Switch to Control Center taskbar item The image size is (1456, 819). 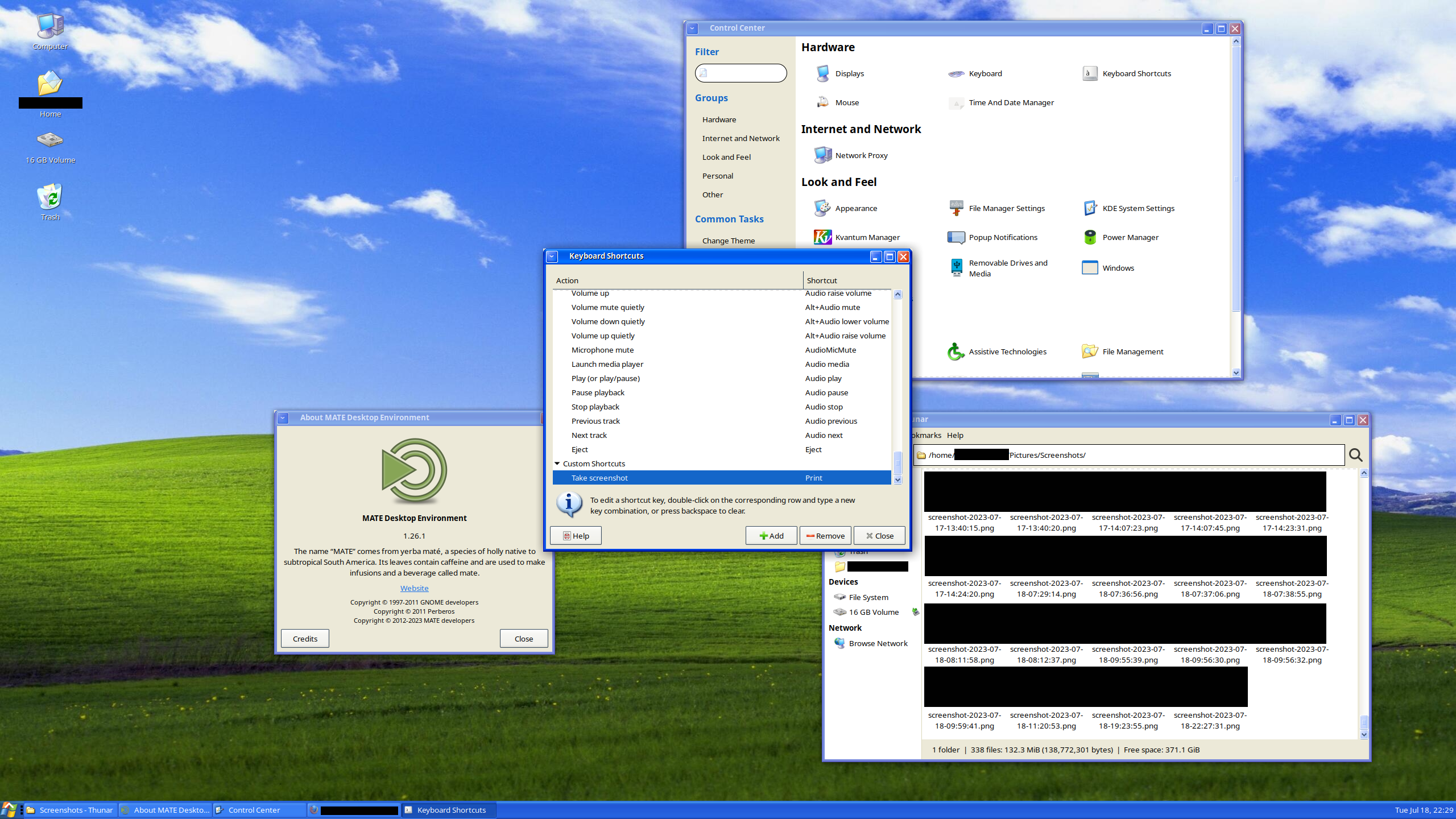[260, 810]
